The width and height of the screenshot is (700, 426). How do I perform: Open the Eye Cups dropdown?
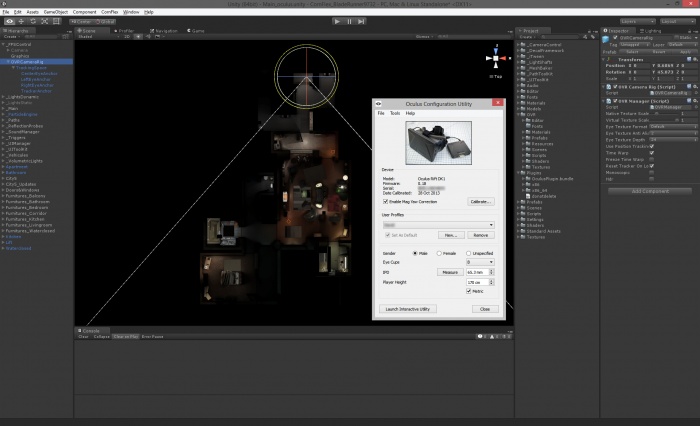[x=480, y=262]
